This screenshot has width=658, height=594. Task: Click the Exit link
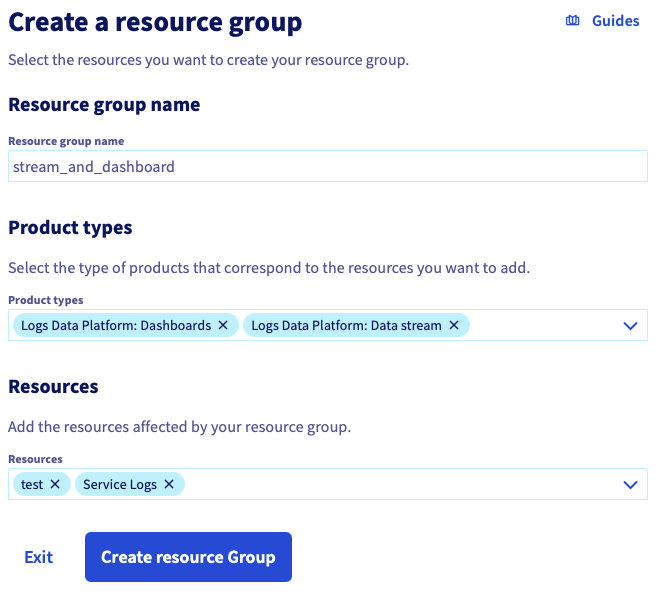(39, 557)
